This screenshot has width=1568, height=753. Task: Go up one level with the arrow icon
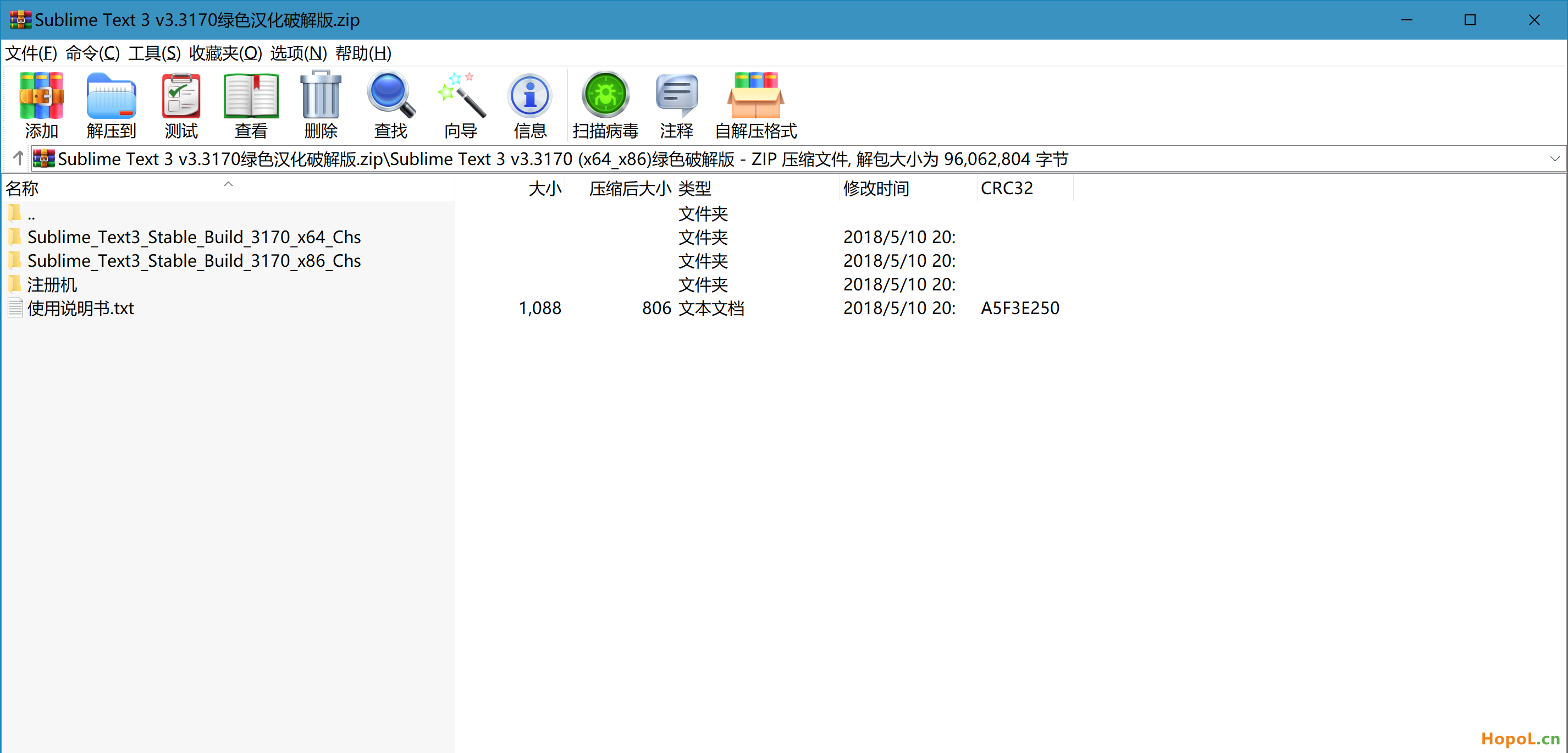[18, 158]
